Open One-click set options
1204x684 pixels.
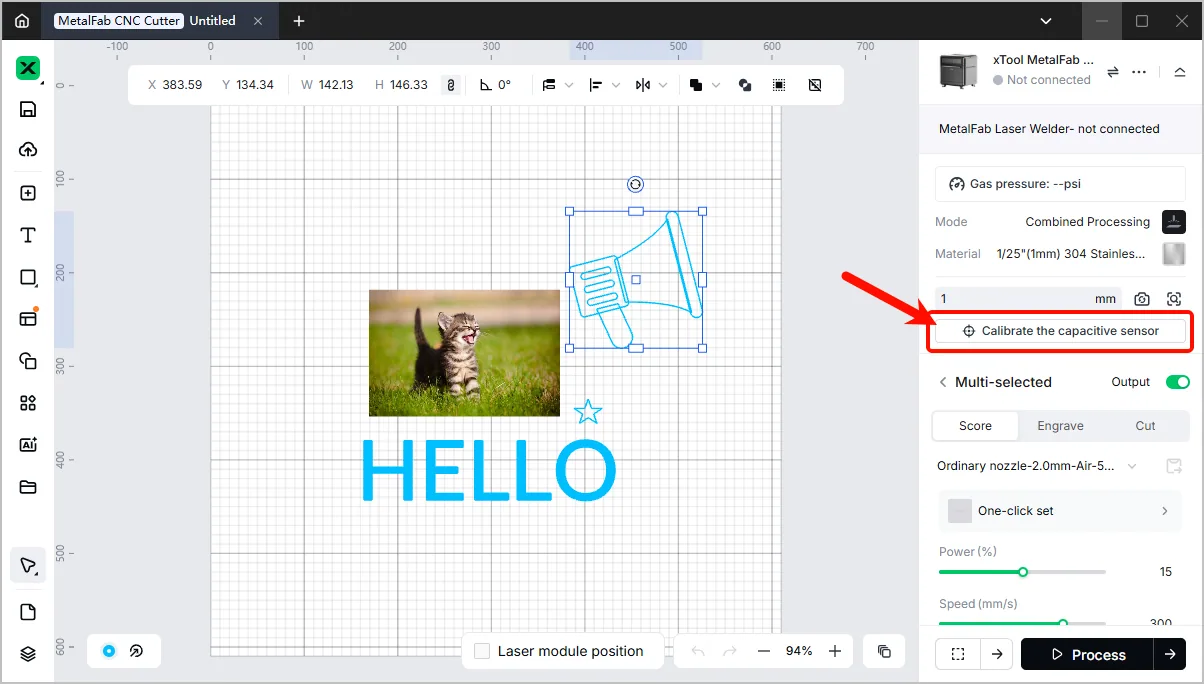tap(1060, 511)
